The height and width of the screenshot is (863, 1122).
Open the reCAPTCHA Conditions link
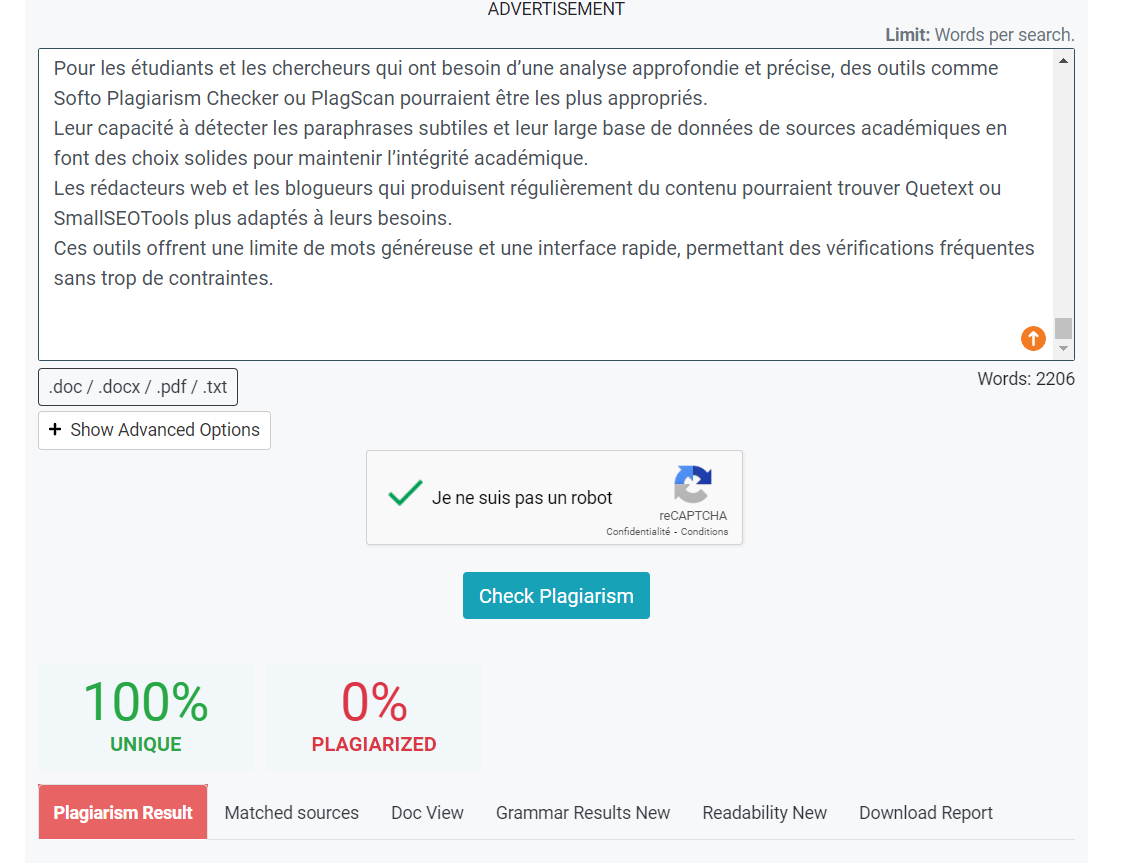click(704, 532)
